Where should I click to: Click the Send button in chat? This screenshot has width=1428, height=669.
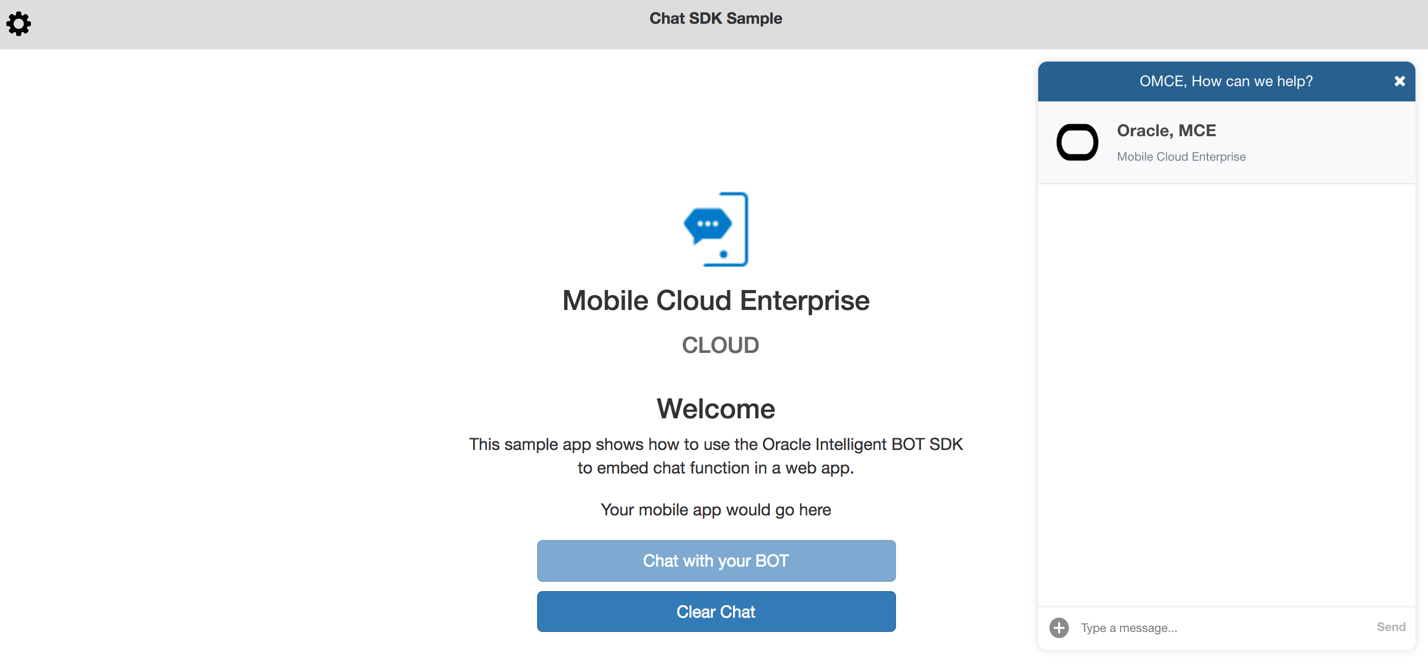coord(1391,627)
